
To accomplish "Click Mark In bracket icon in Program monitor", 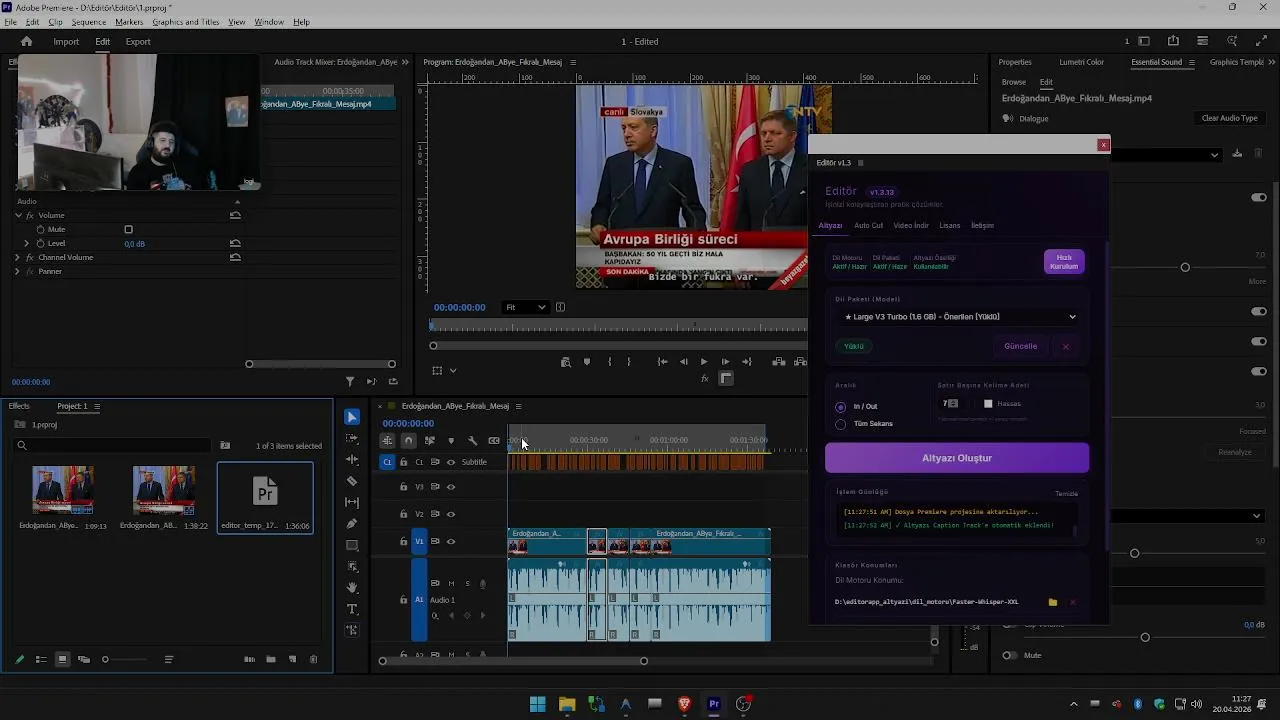I will [x=609, y=362].
